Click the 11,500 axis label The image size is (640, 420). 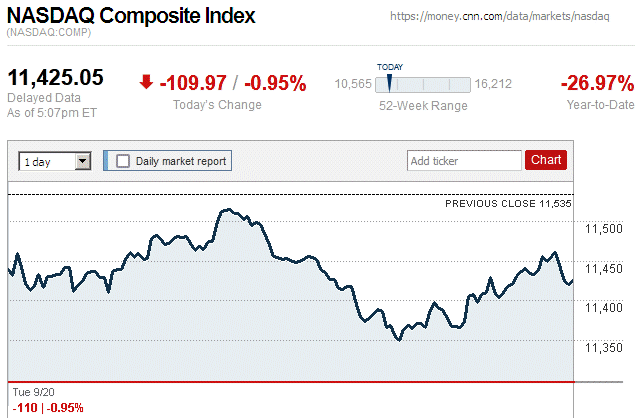(x=603, y=229)
